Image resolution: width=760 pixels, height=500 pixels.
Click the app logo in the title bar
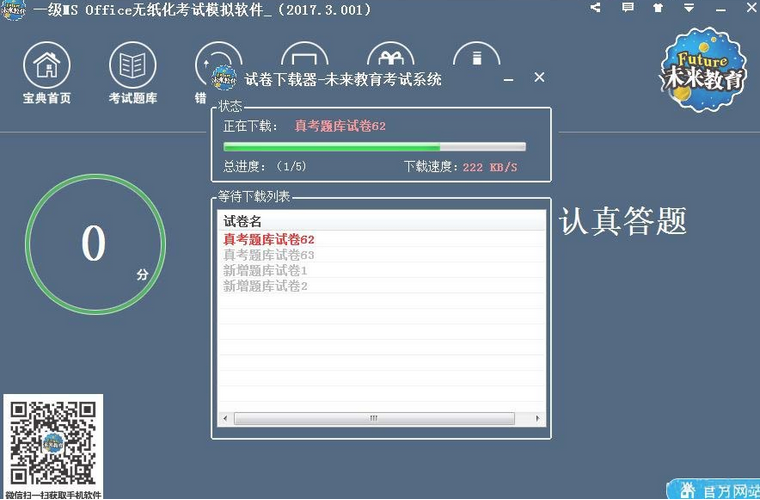point(13,10)
